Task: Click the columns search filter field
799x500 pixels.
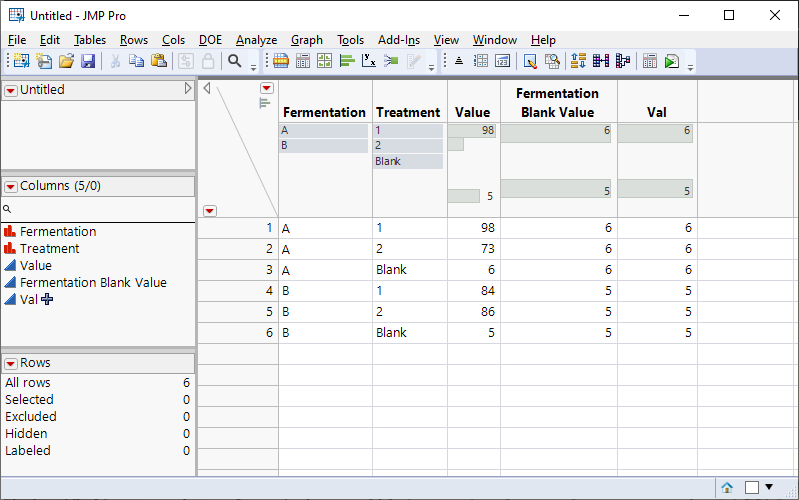Action: (100, 209)
